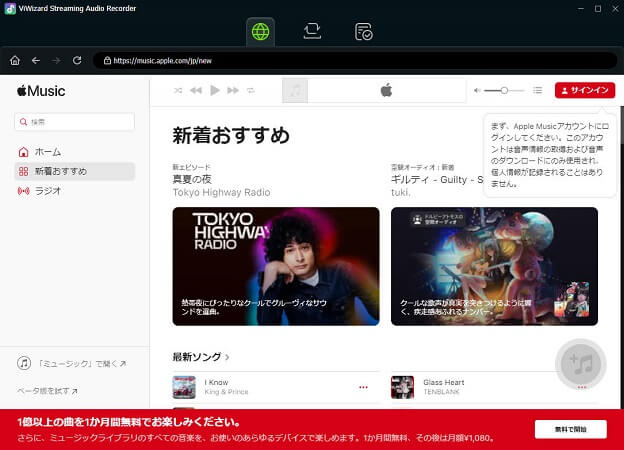Screen dimensions: 624x450
Task: Click the ViWizard app logo icon
Action: [x=10, y=8]
